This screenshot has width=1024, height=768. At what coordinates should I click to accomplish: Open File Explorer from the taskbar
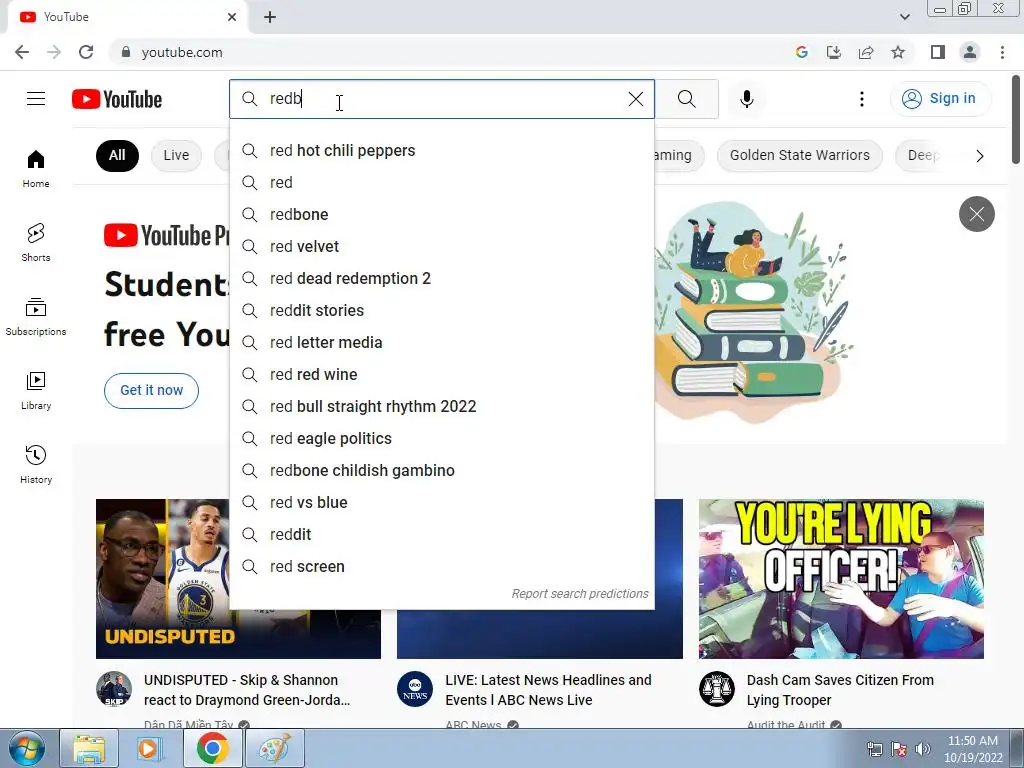89,748
